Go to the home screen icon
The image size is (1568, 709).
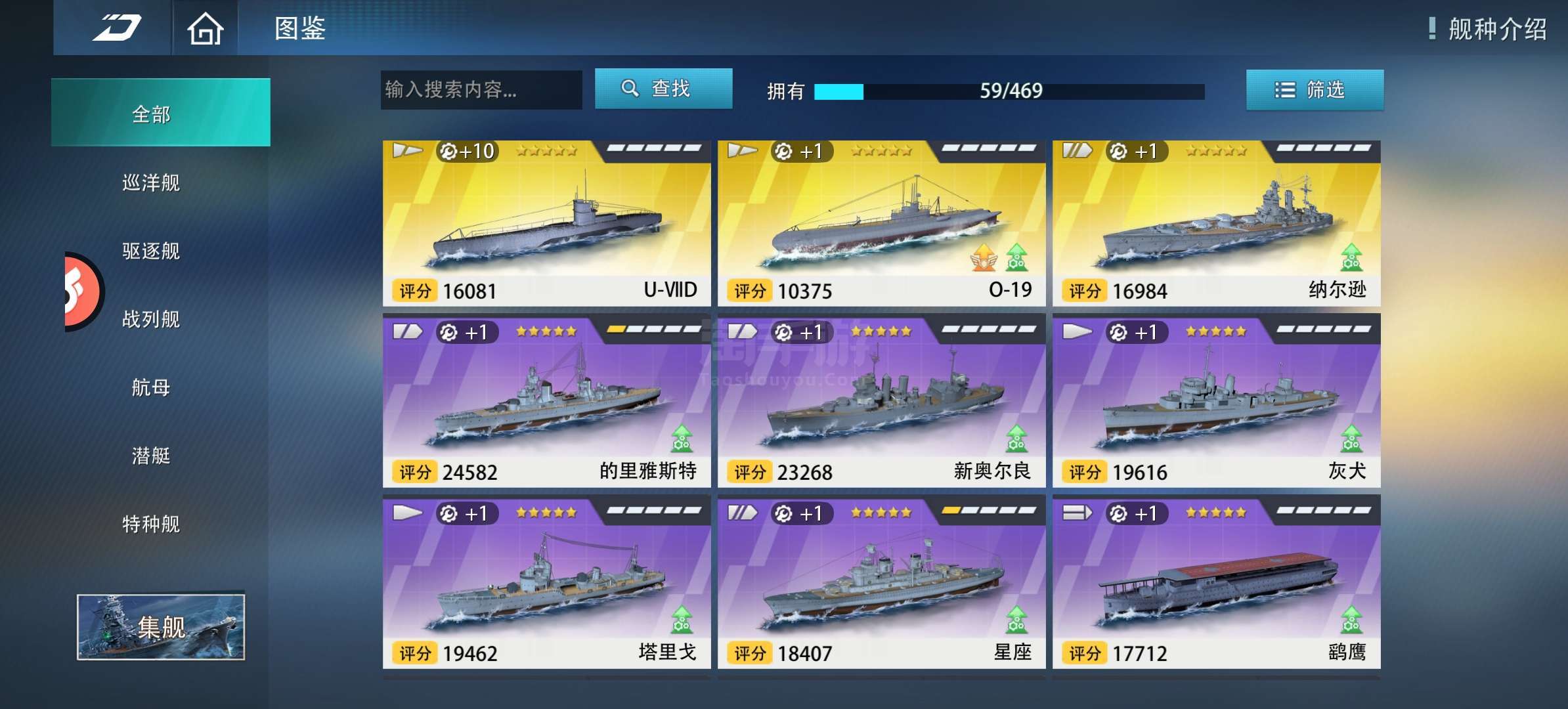click(205, 29)
